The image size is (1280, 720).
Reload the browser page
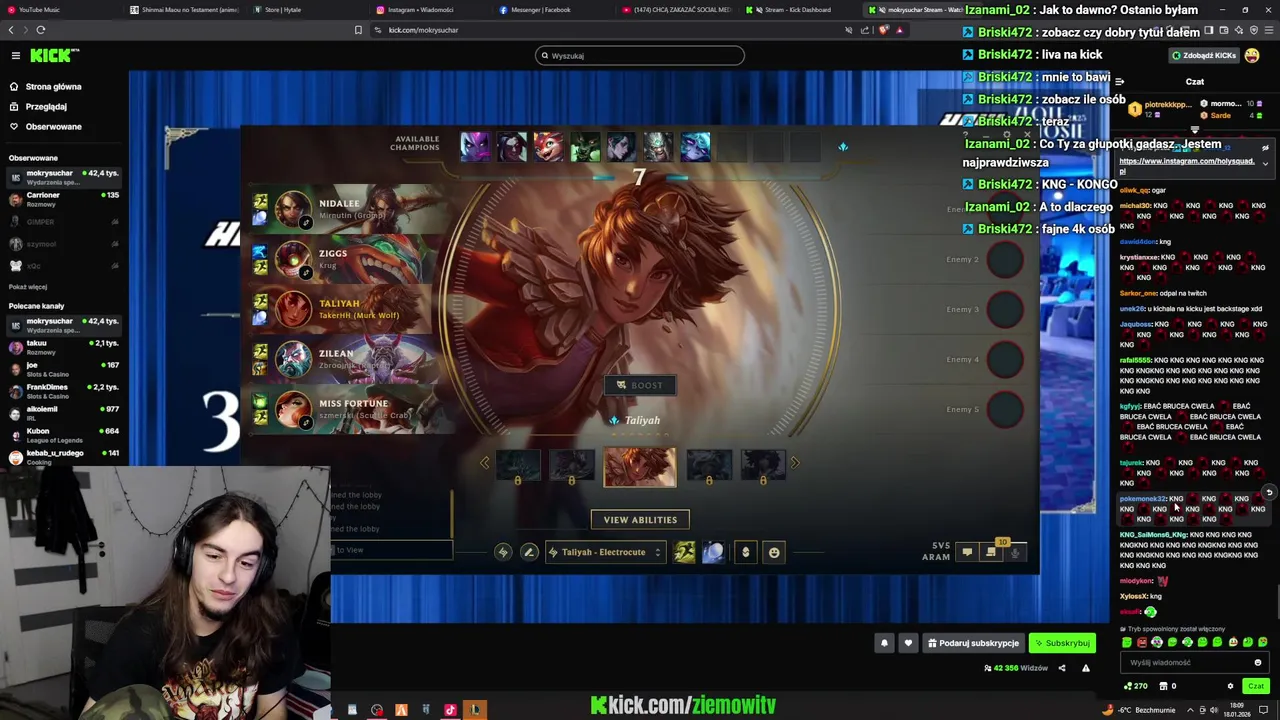(40, 30)
